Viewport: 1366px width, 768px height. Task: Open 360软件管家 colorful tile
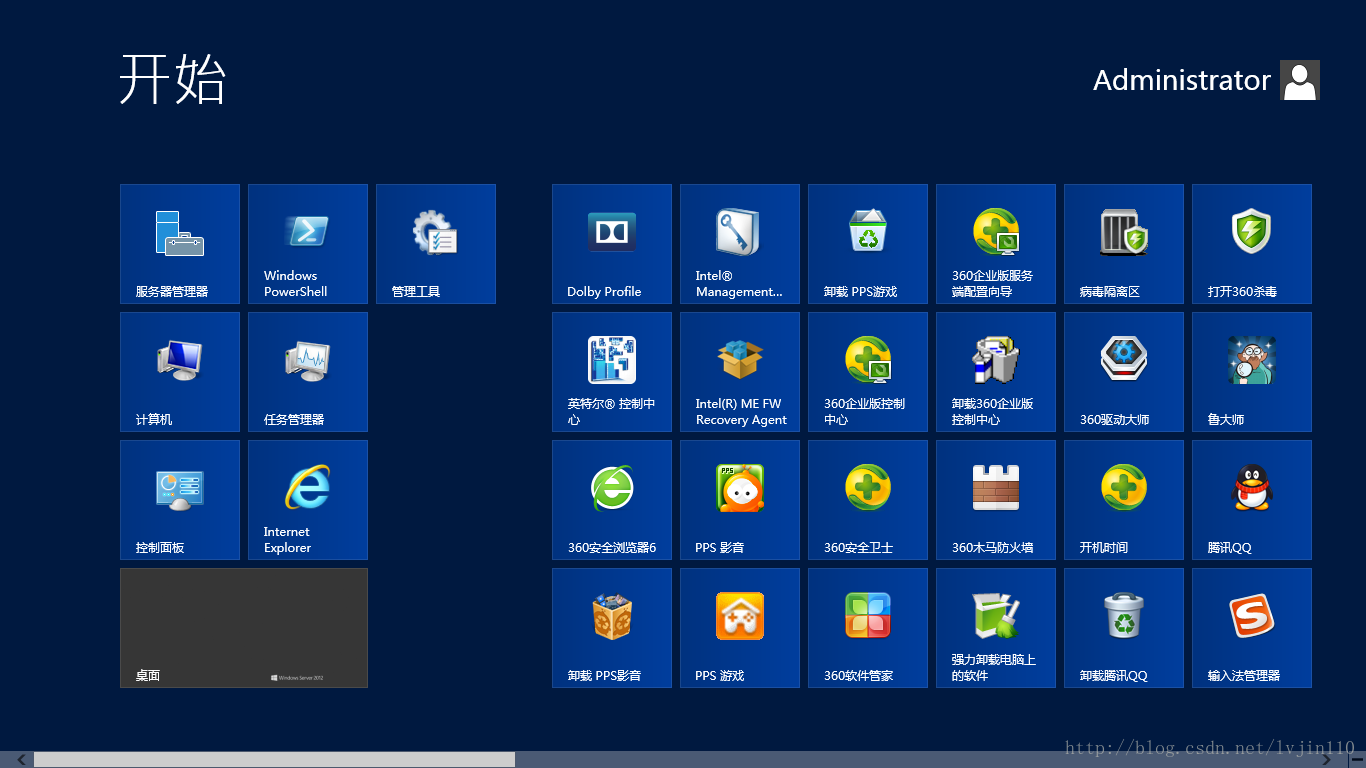[x=868, y=628]
